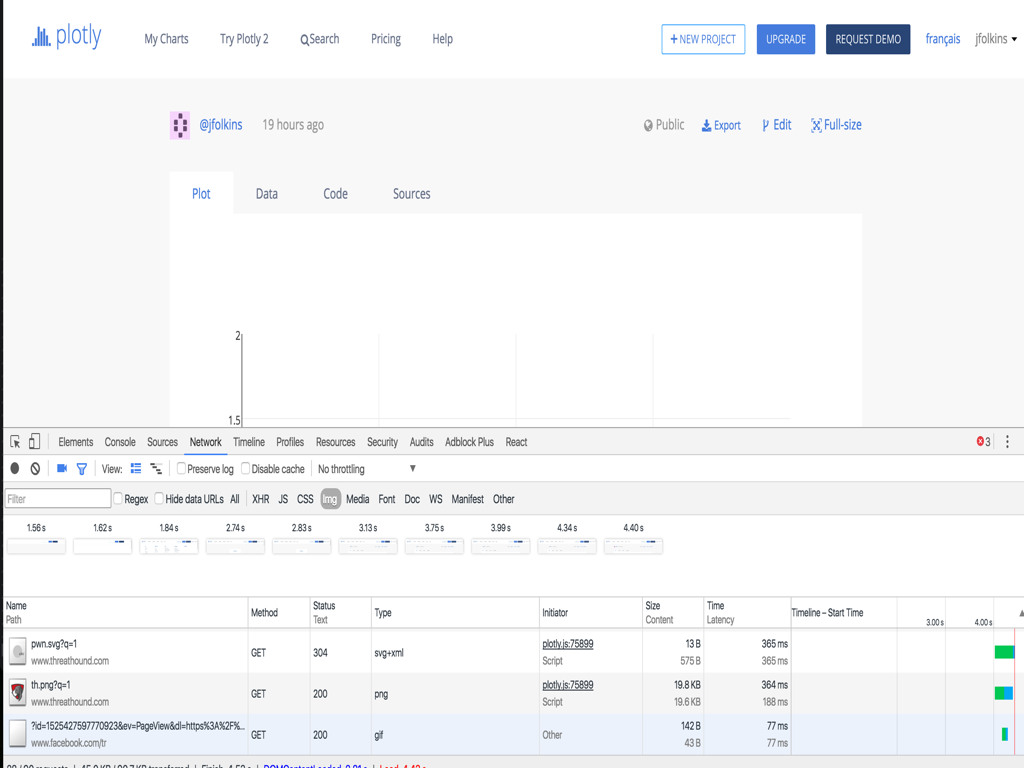This screenshot has width=1024, height=768.
Task: Open the plotly.js:75899 initiator link for pwn.svg
Action: click(567, 644)
